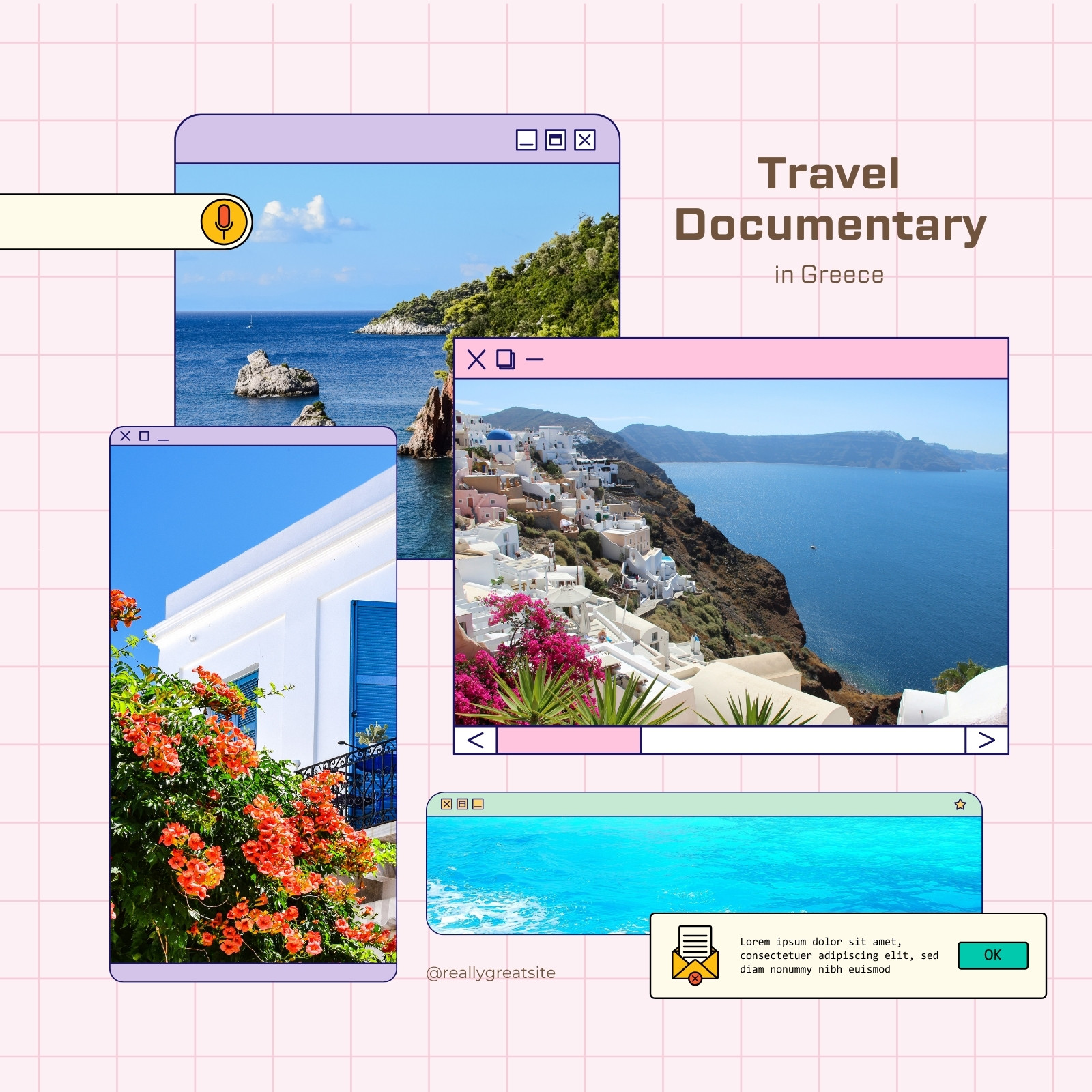The height and width of the screenshot is (1092, 1092).
Task: Close the large purple coast window
Action: click(585, 140)
